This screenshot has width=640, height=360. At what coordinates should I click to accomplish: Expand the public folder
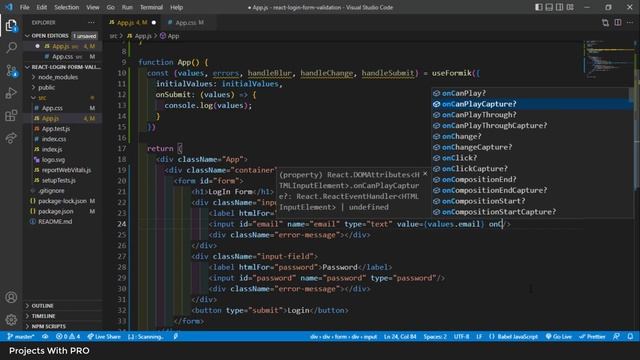click(47, 87)
